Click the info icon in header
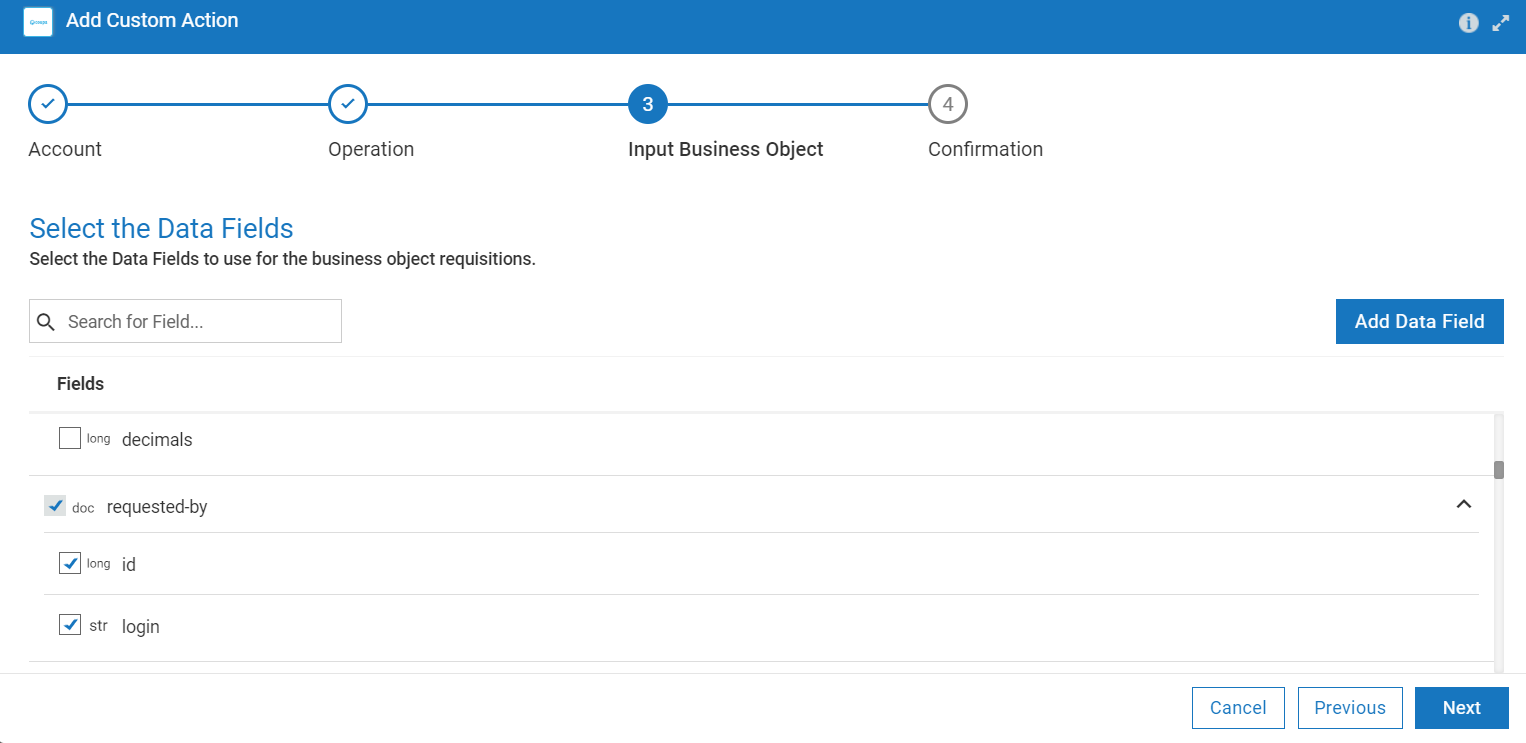 [1468, 23]
